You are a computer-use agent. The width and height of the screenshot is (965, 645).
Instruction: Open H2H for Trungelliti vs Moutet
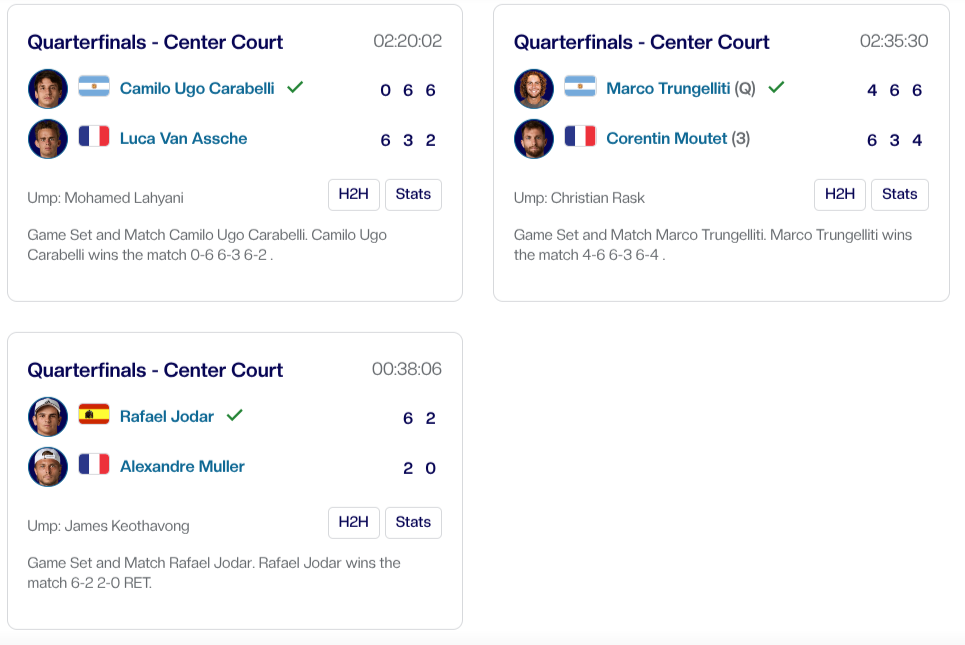point(840,195)
